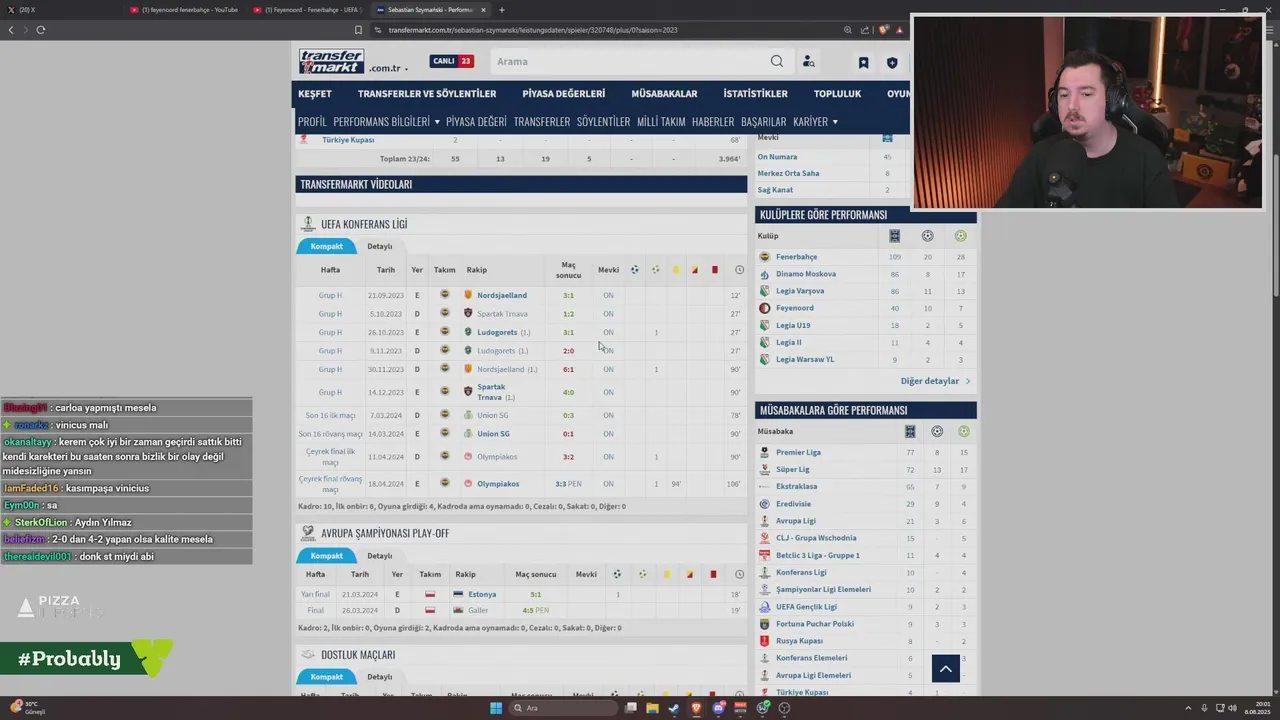
Task: Go to player PROFİL tab
Action: click(x=312, y=121)
